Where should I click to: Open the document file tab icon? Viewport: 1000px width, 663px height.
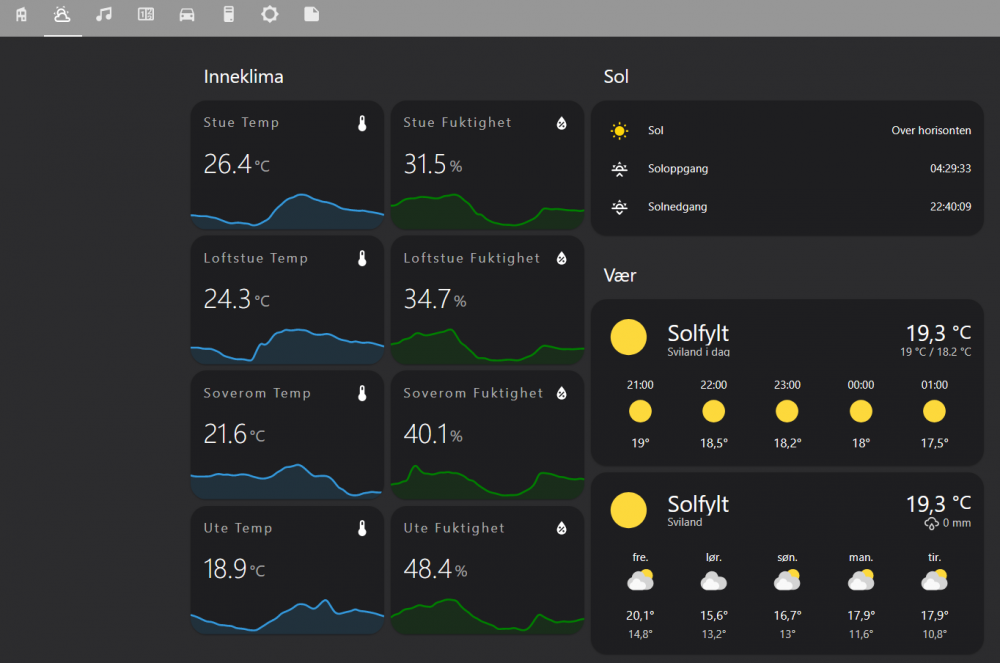coord(312,14)
